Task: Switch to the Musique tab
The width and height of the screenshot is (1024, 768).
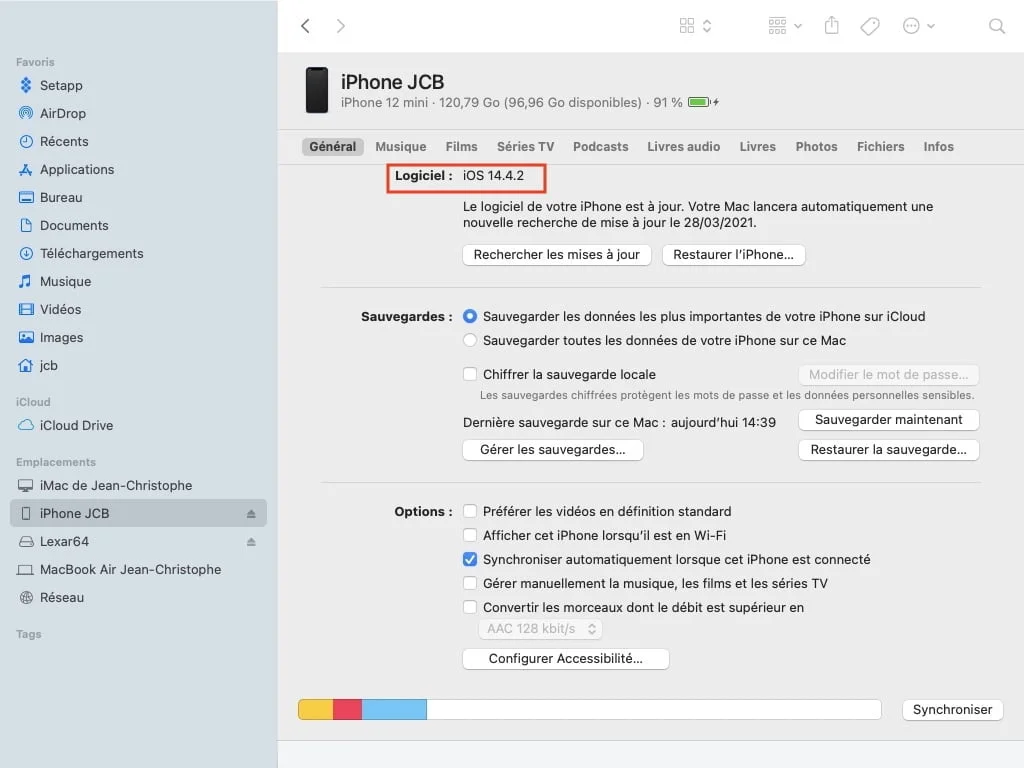Action: [400, 147]
